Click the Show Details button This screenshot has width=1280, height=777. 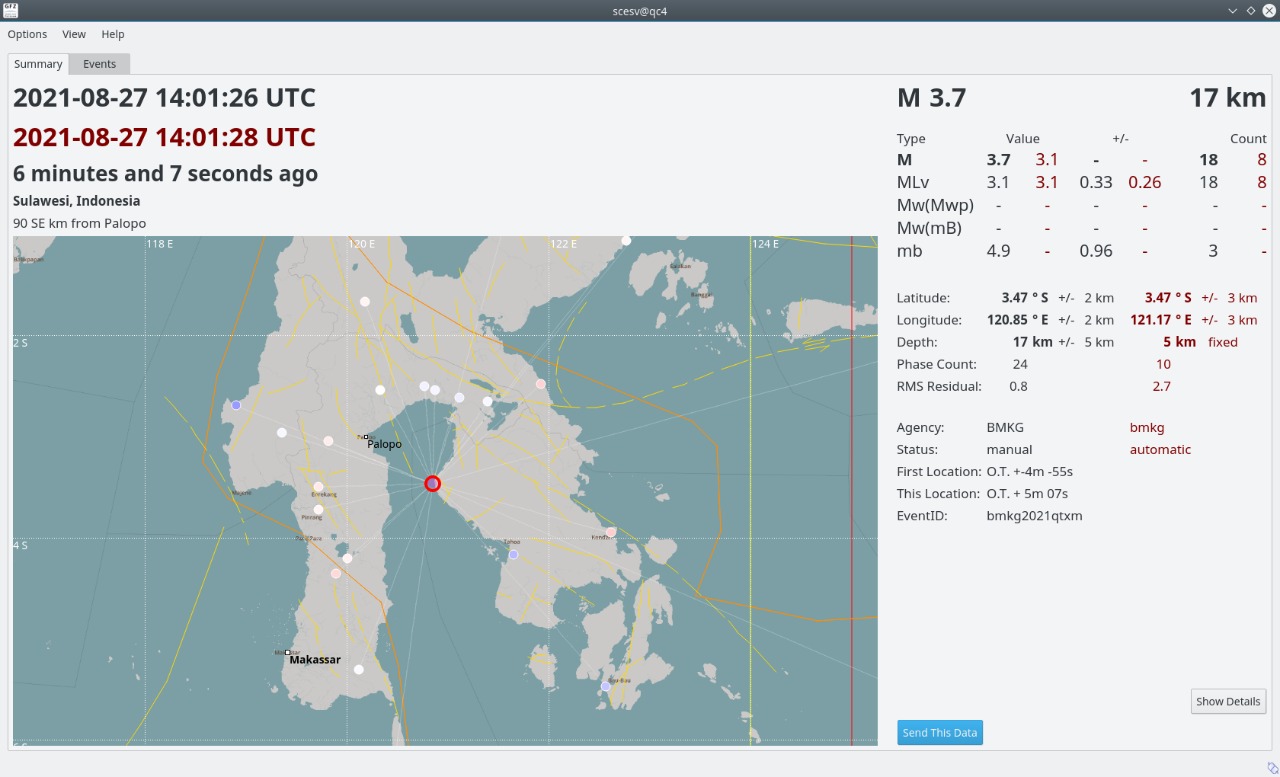[x=1228, y=701]
